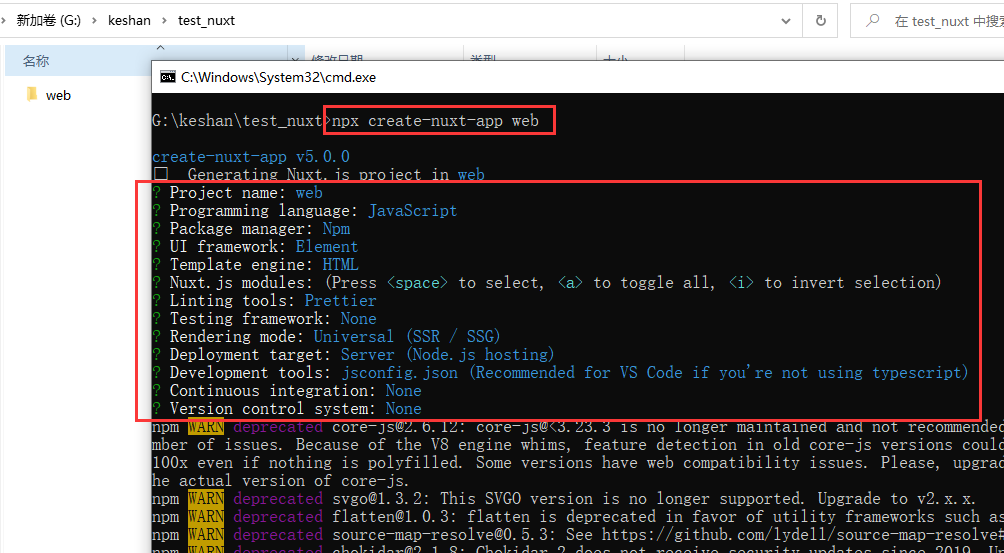Screen dimensions: 1004x553
Task: Click Development tools: jsconfig.json line
Action: coord(560,372)
